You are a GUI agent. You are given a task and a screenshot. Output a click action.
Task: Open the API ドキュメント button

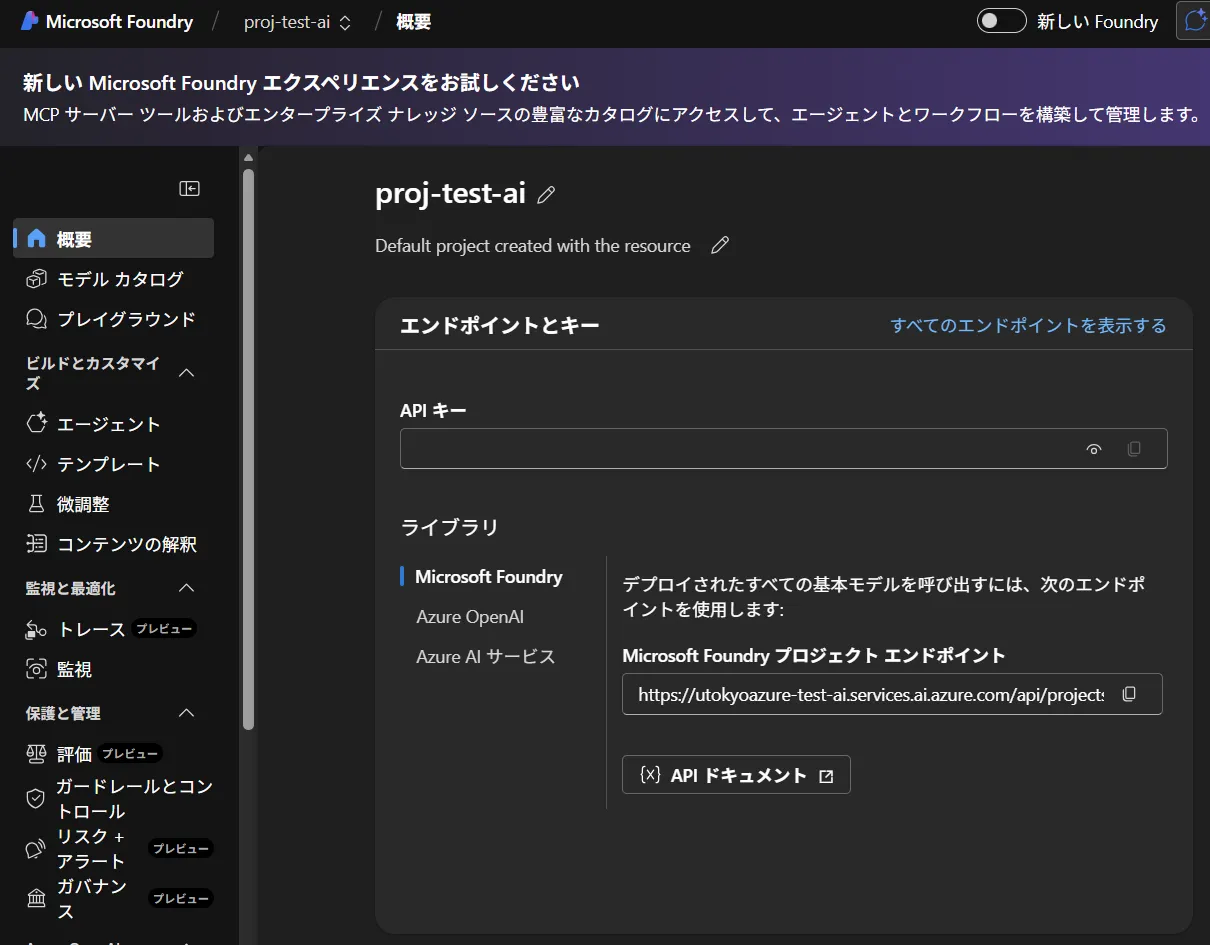(x=736, y=775)
